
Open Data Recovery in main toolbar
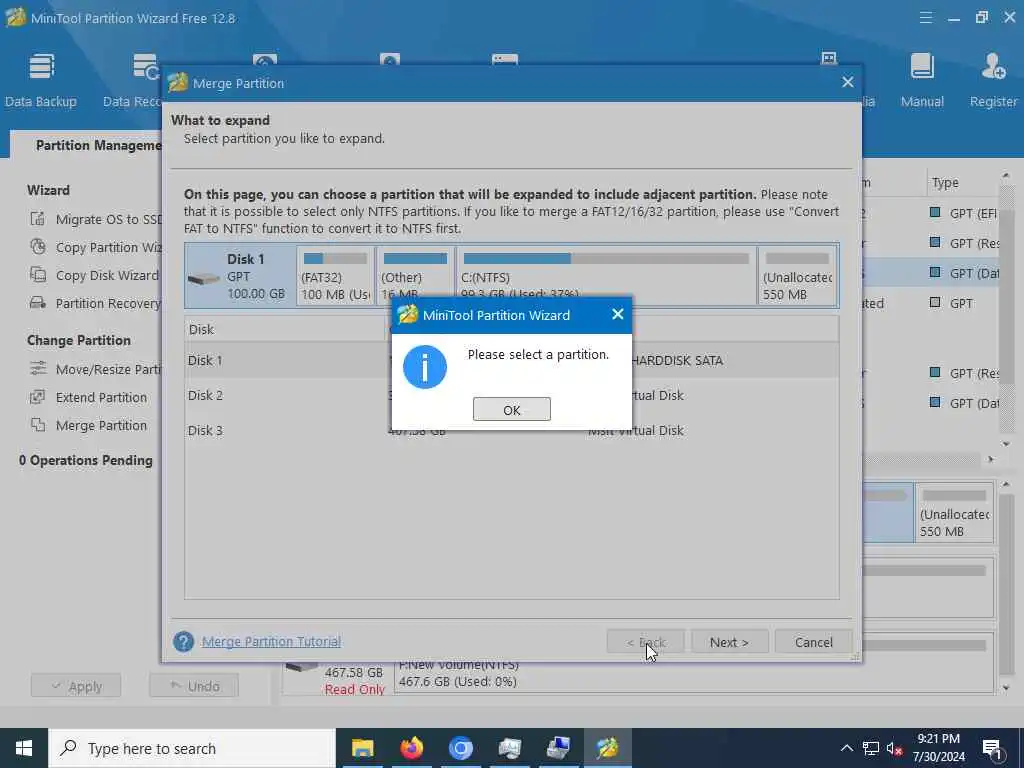(132, 80)
